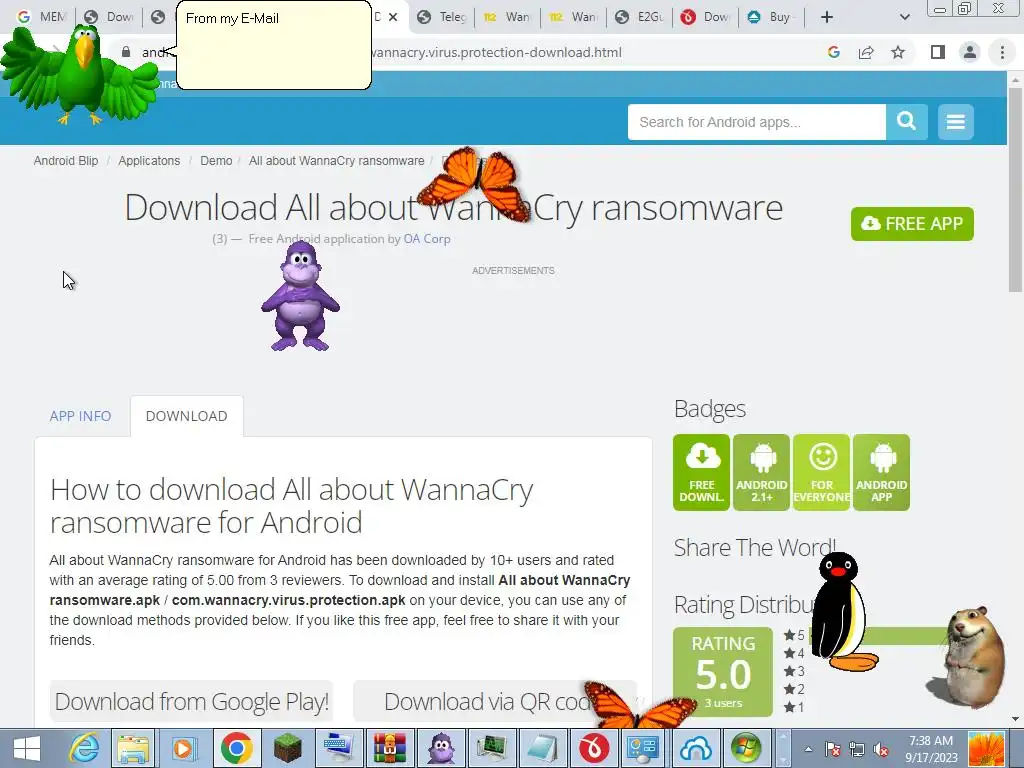The image size is (1024, 768).
Task: Click the network tray icon
Action: pyautogui.click(x=857, y=749)
